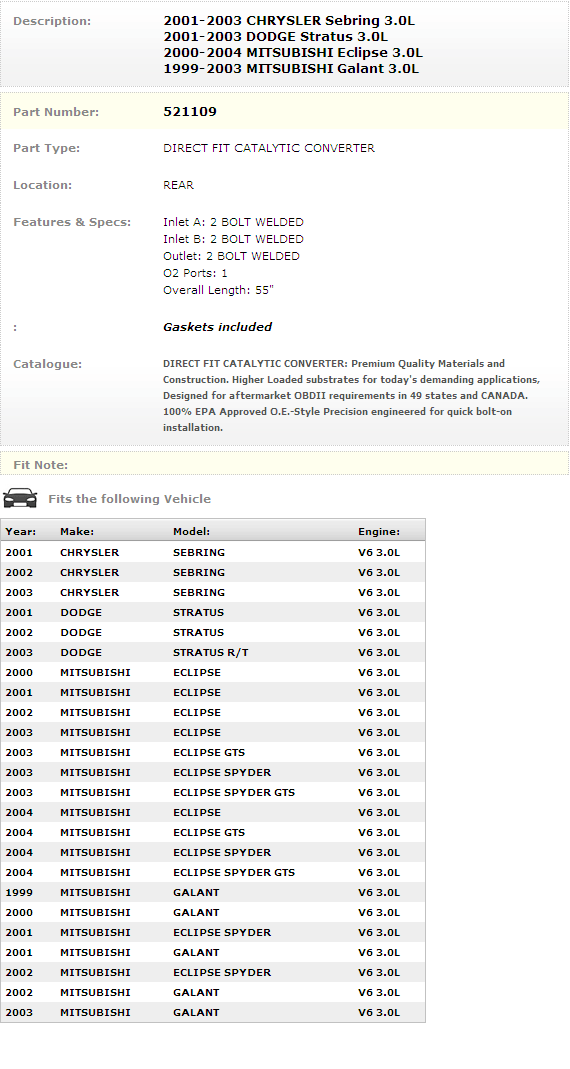
Task: Select the 2001 Chrysler Sebring row
Action: pyautogui.click(x=213, y=552)
